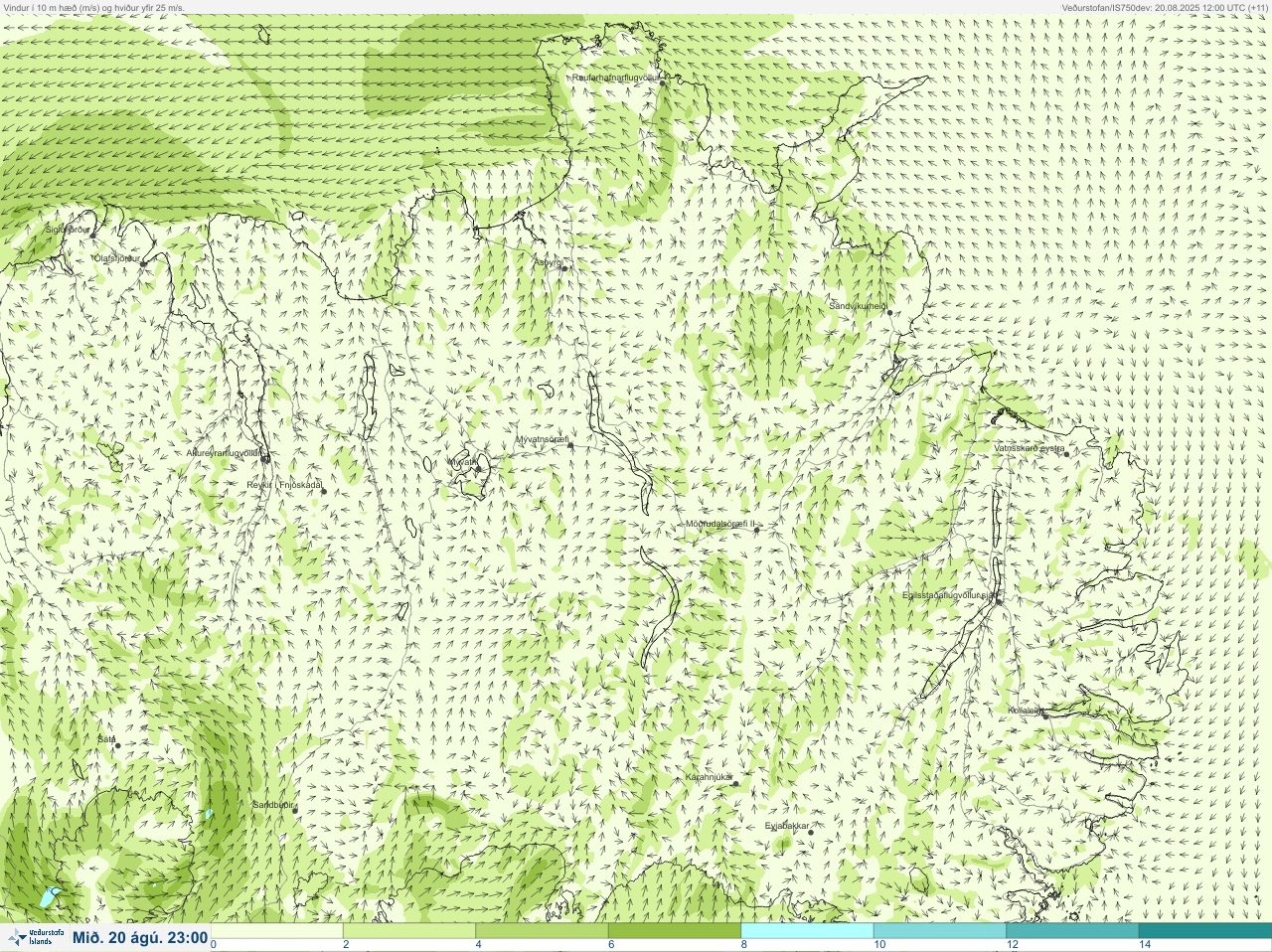Click the map title about Vindur í 10 m hæð
This screenshot has width=1272, height=952.
[x=94, y=7]
